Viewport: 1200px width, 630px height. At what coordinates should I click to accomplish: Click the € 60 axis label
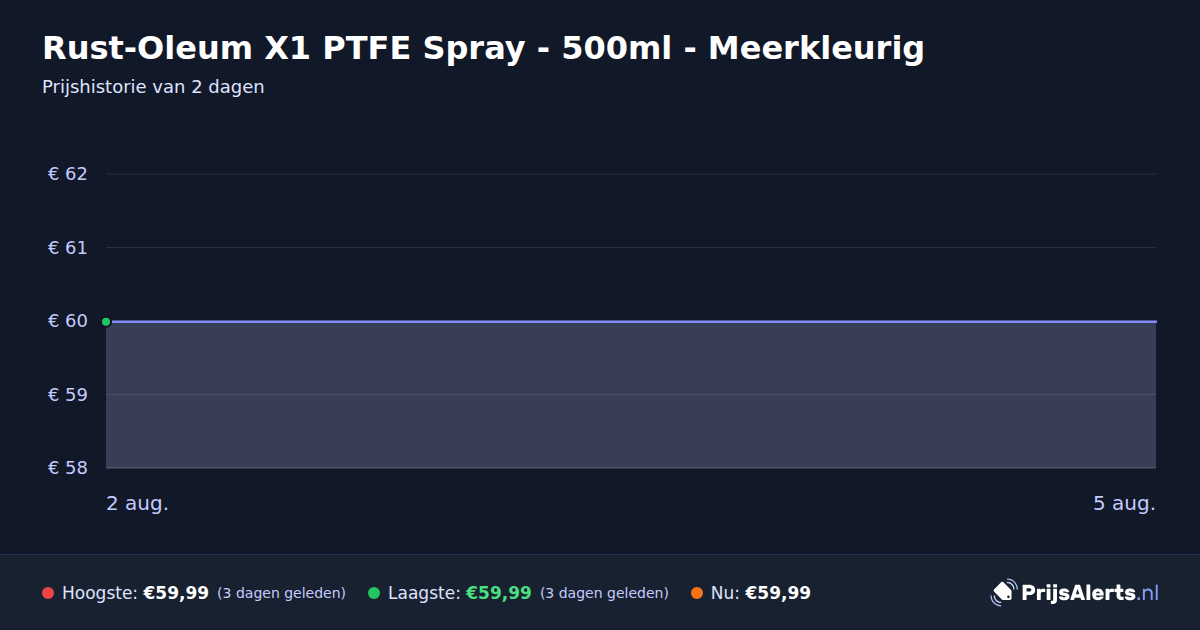pyautogui.click(x=68, y=321)
